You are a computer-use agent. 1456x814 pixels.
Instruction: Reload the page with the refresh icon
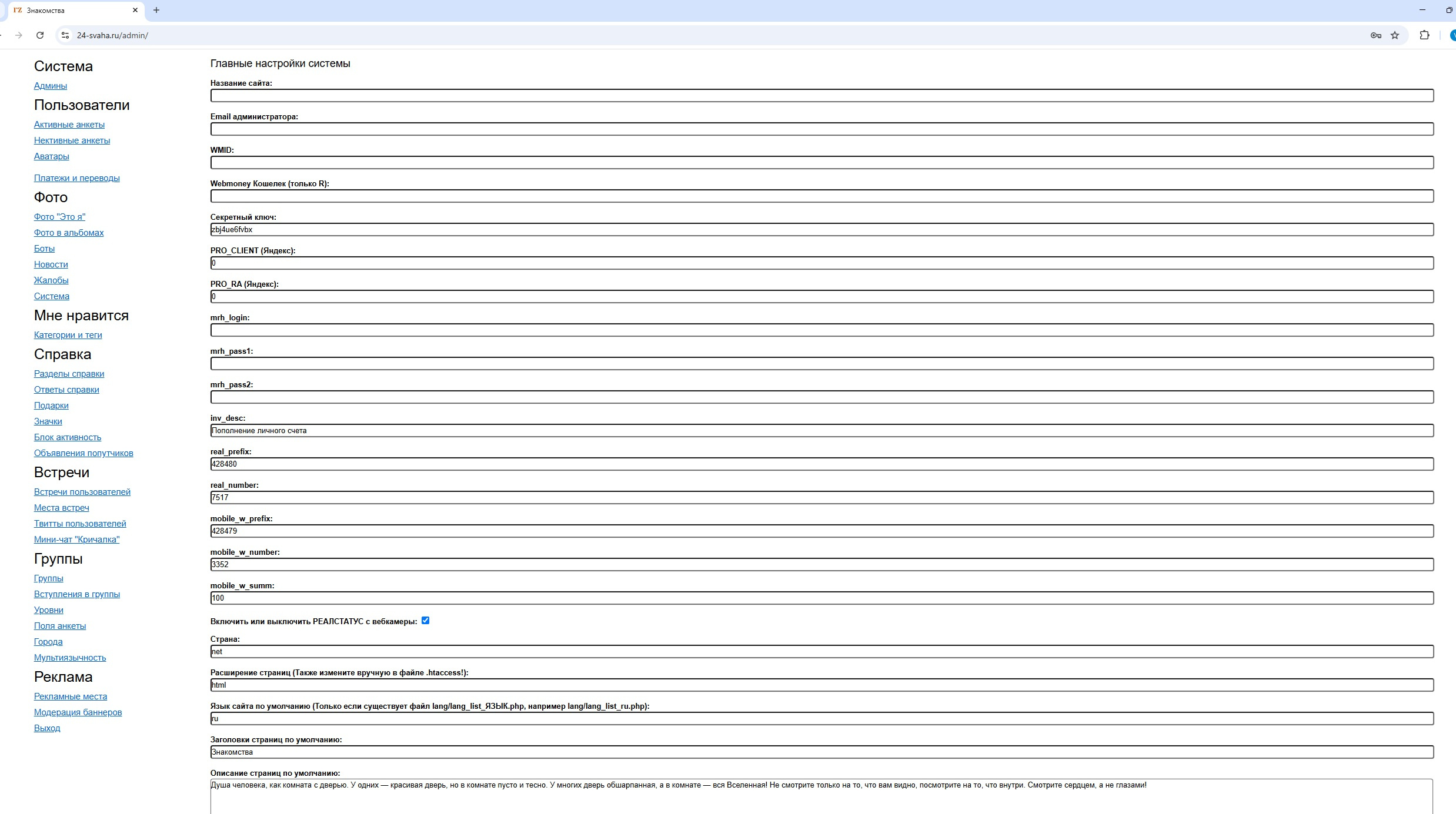coord(40,35)
